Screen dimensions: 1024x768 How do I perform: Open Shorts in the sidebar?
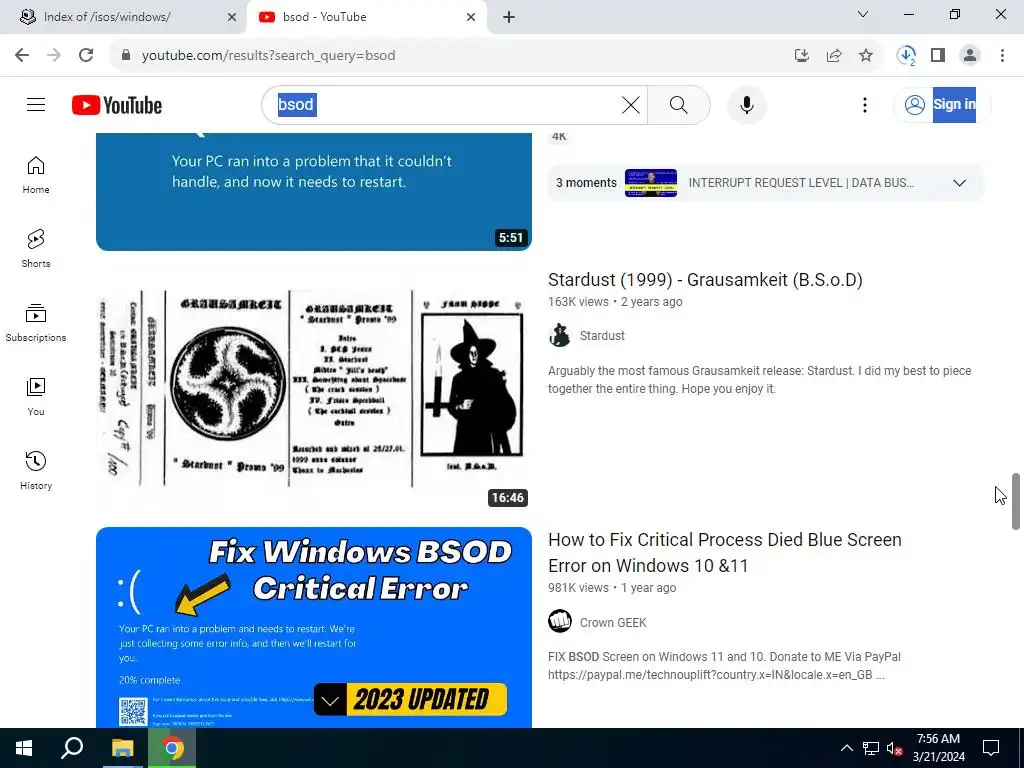pos(36,249)
